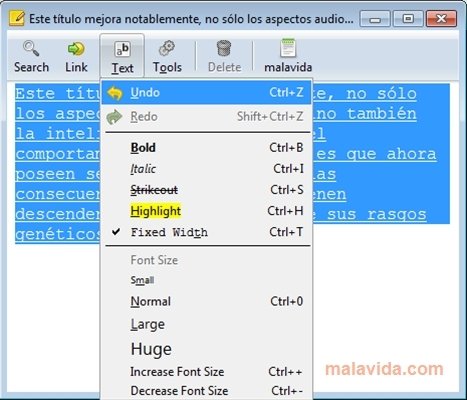The width and height of the screenshot is (467, 400).
Task: Click the note text 'sus rasgos'
Action: coord(377,214)
